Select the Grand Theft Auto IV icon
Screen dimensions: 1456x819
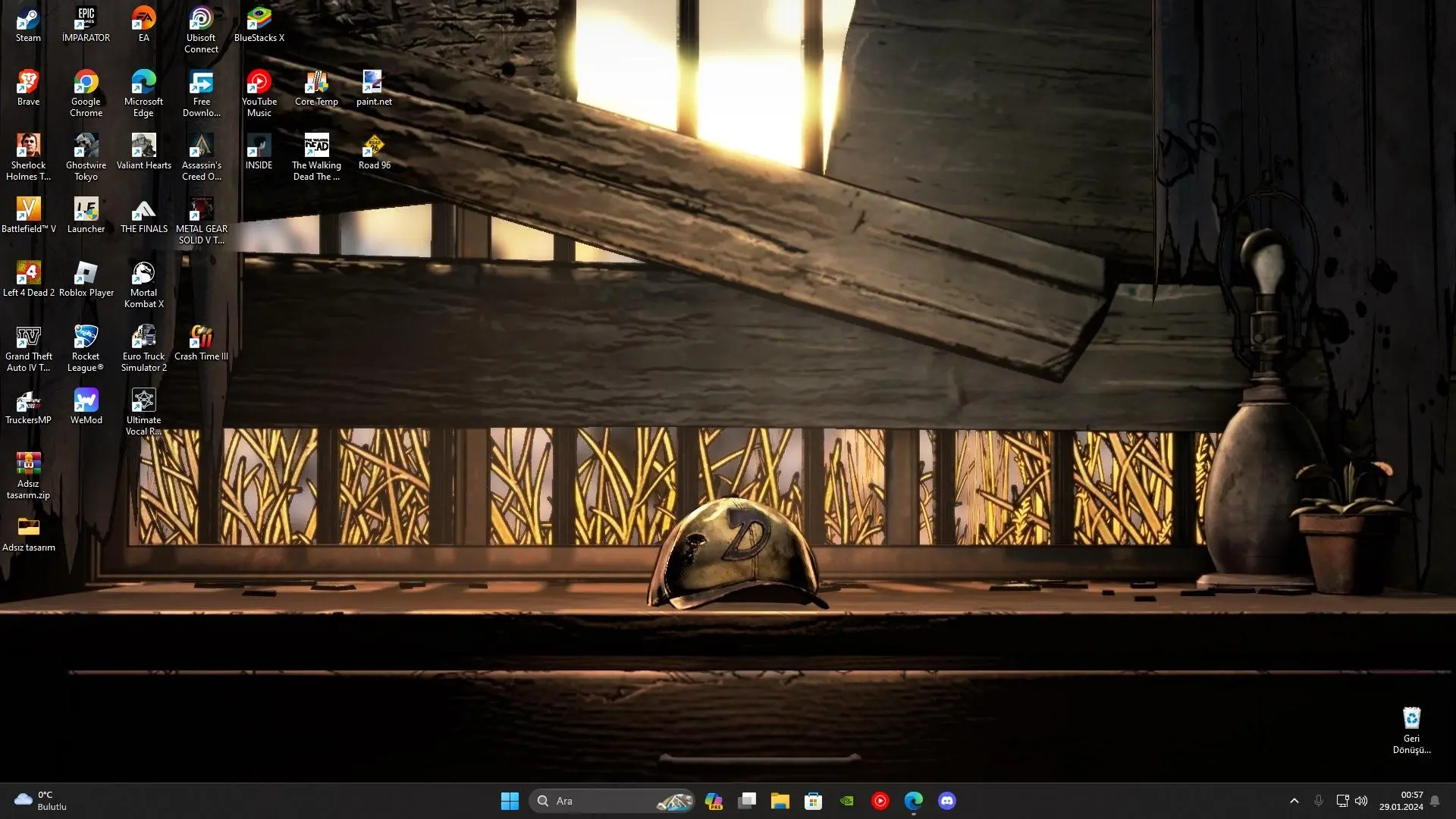28,348
